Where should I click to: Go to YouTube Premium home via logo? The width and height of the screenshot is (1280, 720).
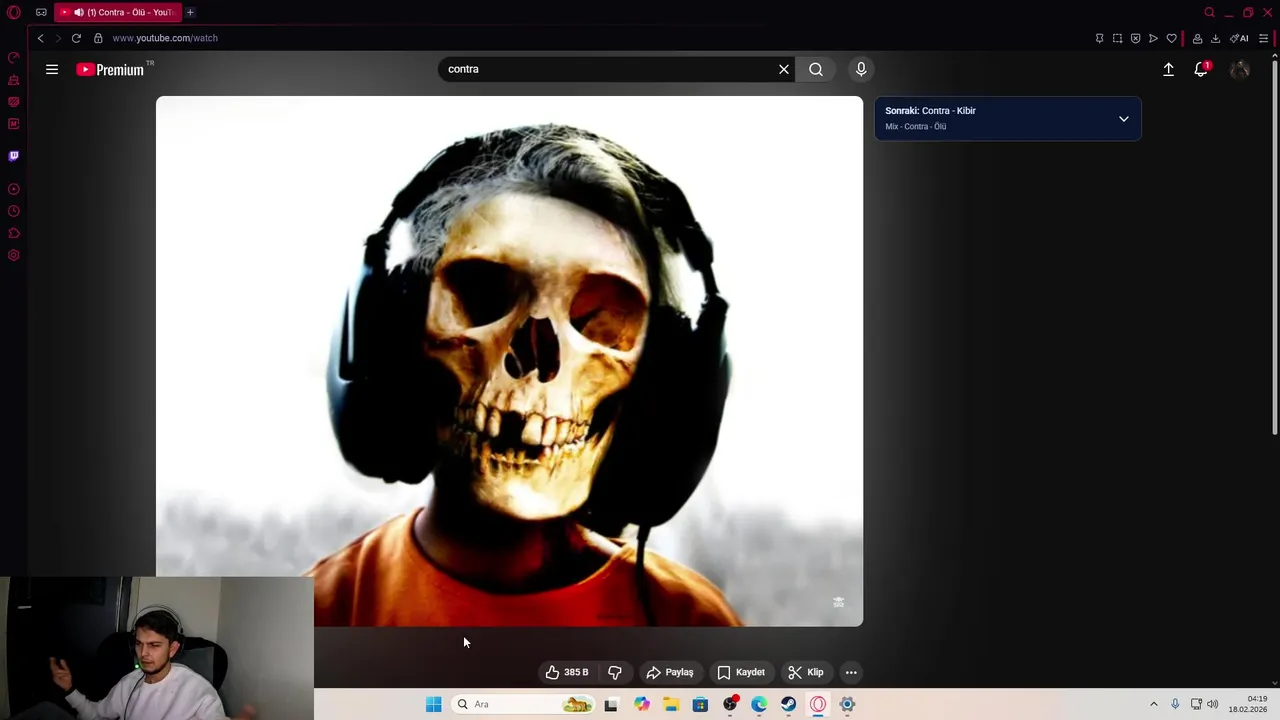(x=112, y=69)
